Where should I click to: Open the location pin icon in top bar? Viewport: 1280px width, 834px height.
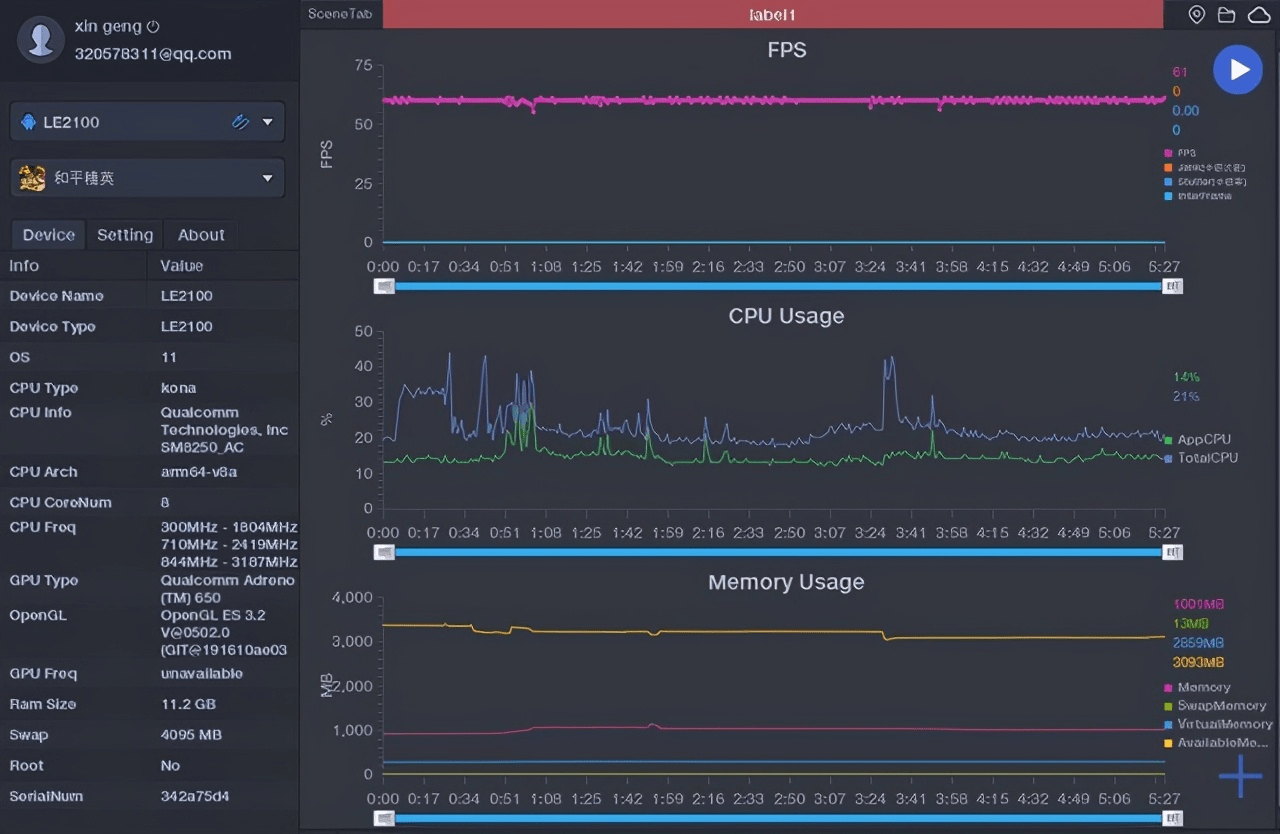[x=1196, y=14]
